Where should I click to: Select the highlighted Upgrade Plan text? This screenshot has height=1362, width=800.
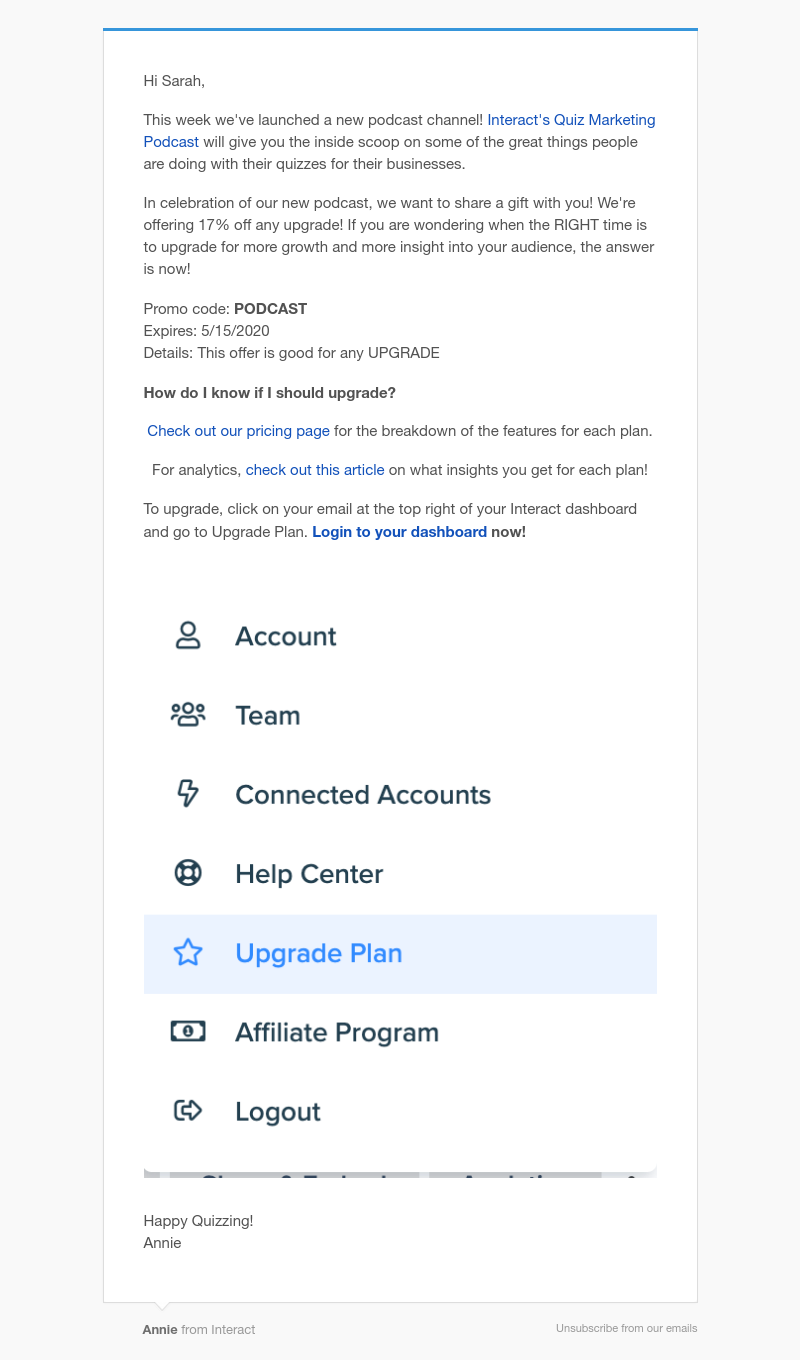click(319, 953)
